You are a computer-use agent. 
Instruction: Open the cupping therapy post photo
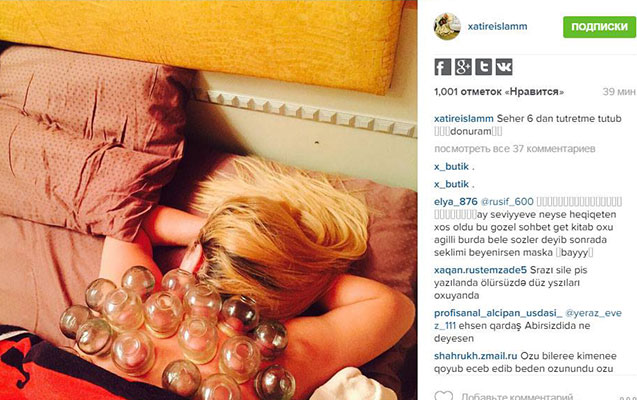click(208, 200)
